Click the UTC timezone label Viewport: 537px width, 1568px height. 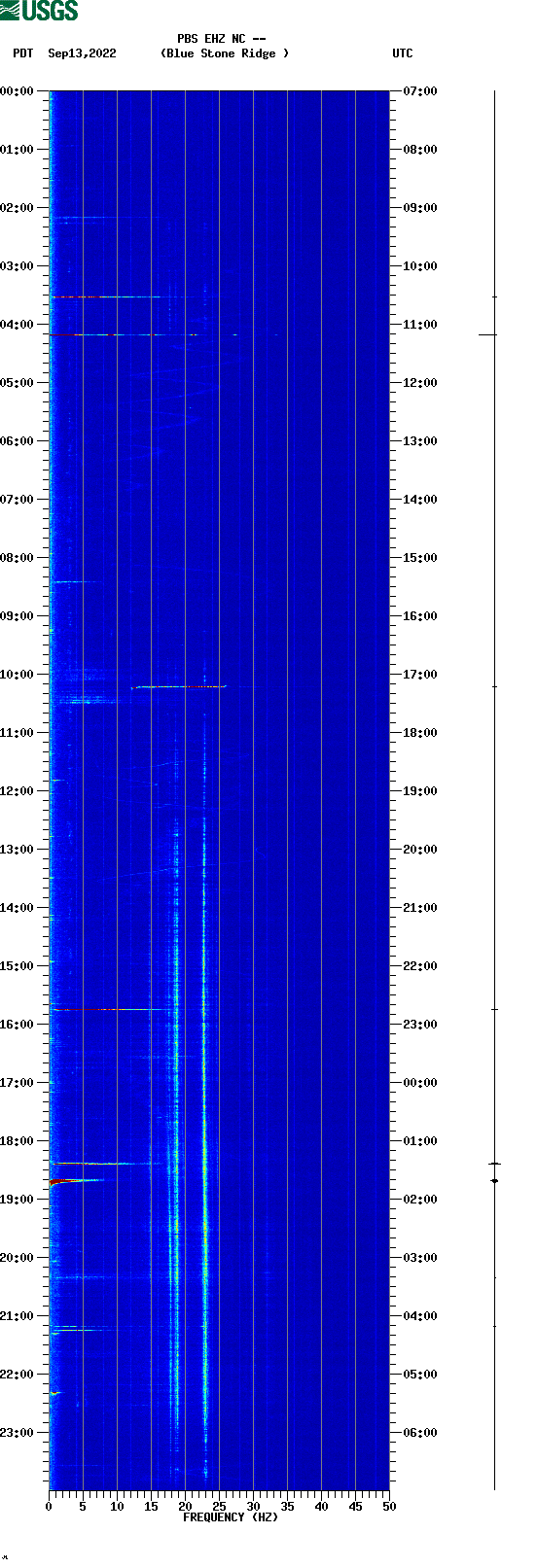tap(403, 53)
